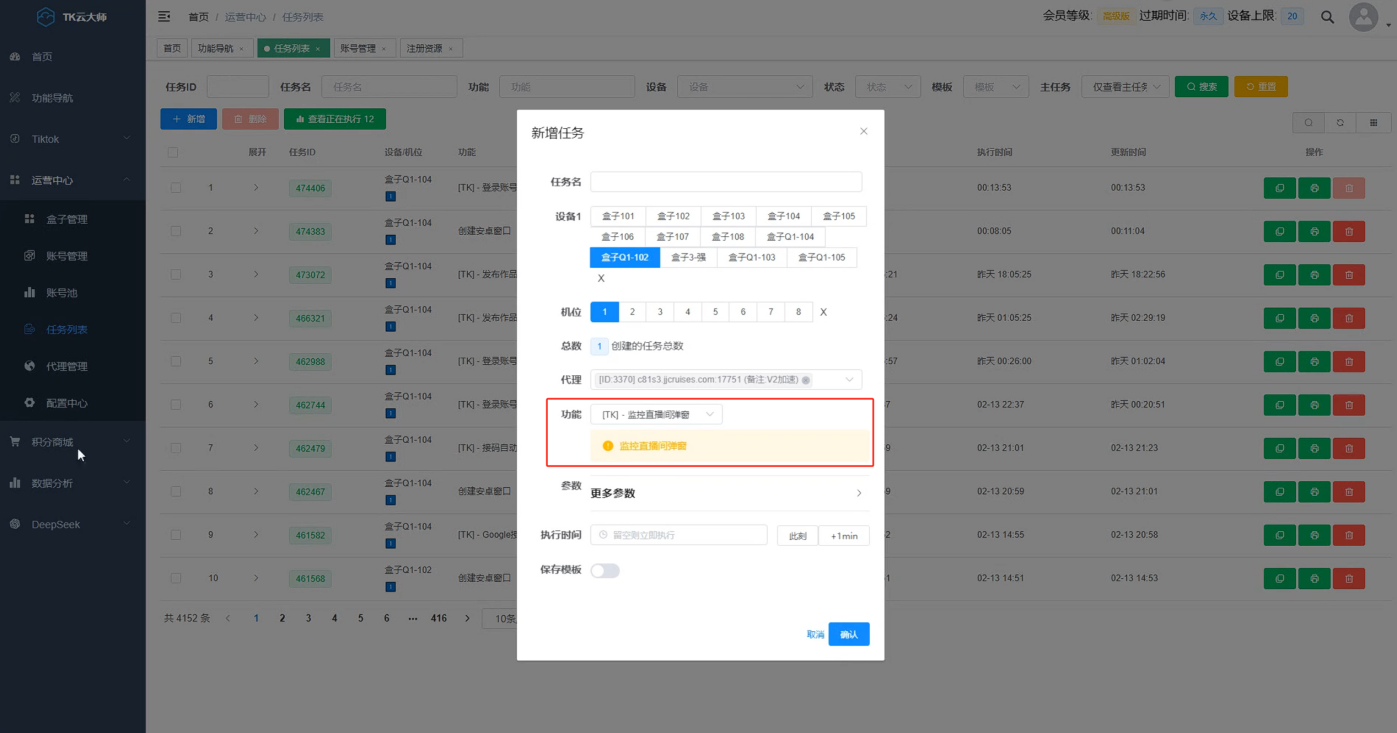The image size is (1397, 733).
Task: Click the 确认 button to confirm the task
Action: point(848,633)
